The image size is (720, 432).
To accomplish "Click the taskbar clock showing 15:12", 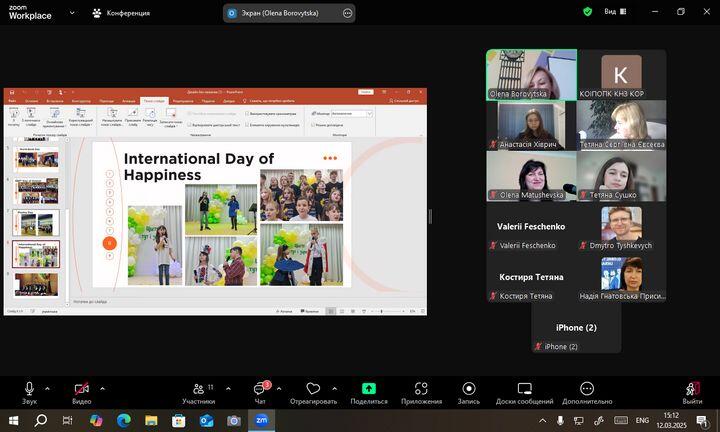I will pos(671,420).
